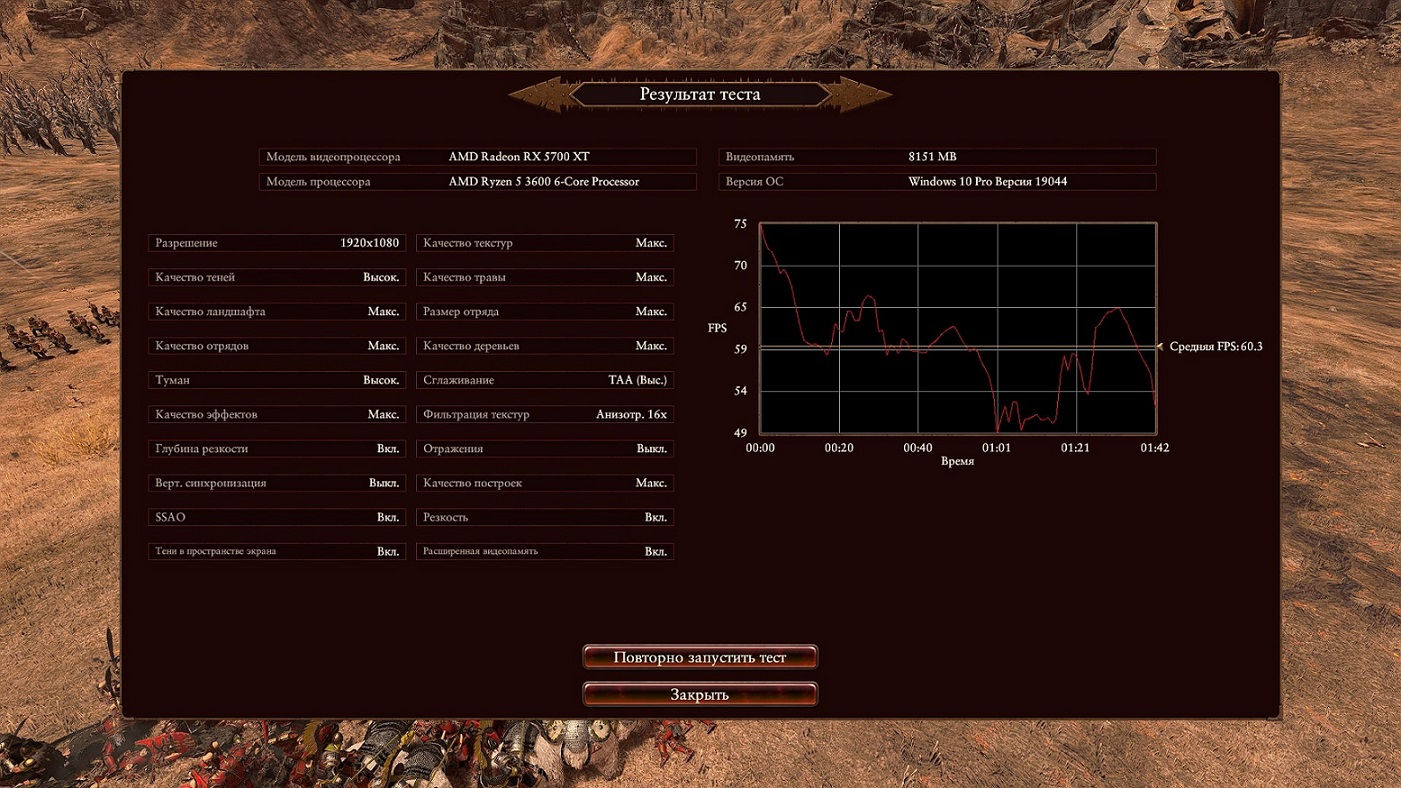Screen dimensions: 1401x788
Task: Click the 75 FPS axis value
Action: [740, 224]
